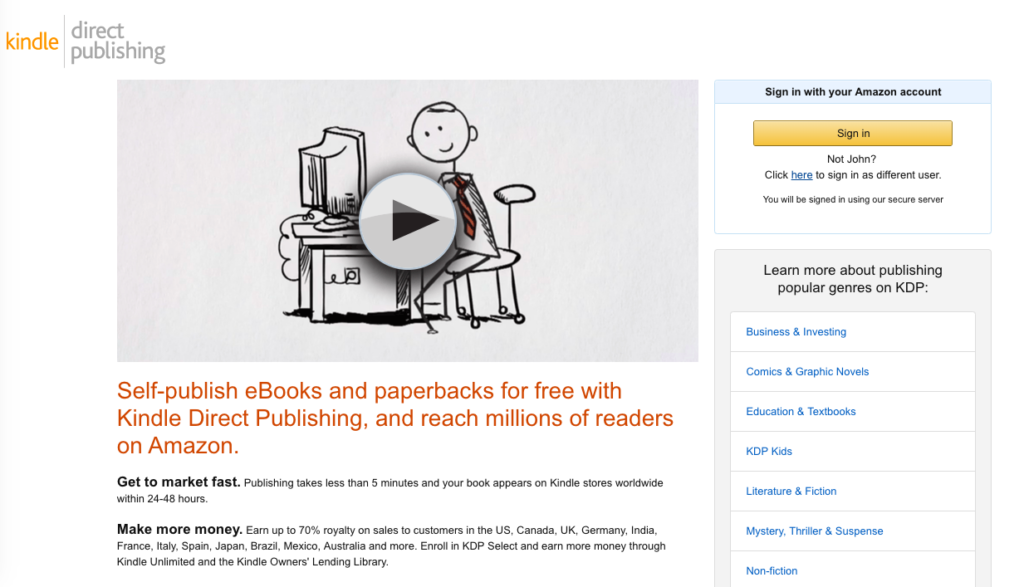Click the computer drawing in the video
1024x587 pixels.
(331, 180)
